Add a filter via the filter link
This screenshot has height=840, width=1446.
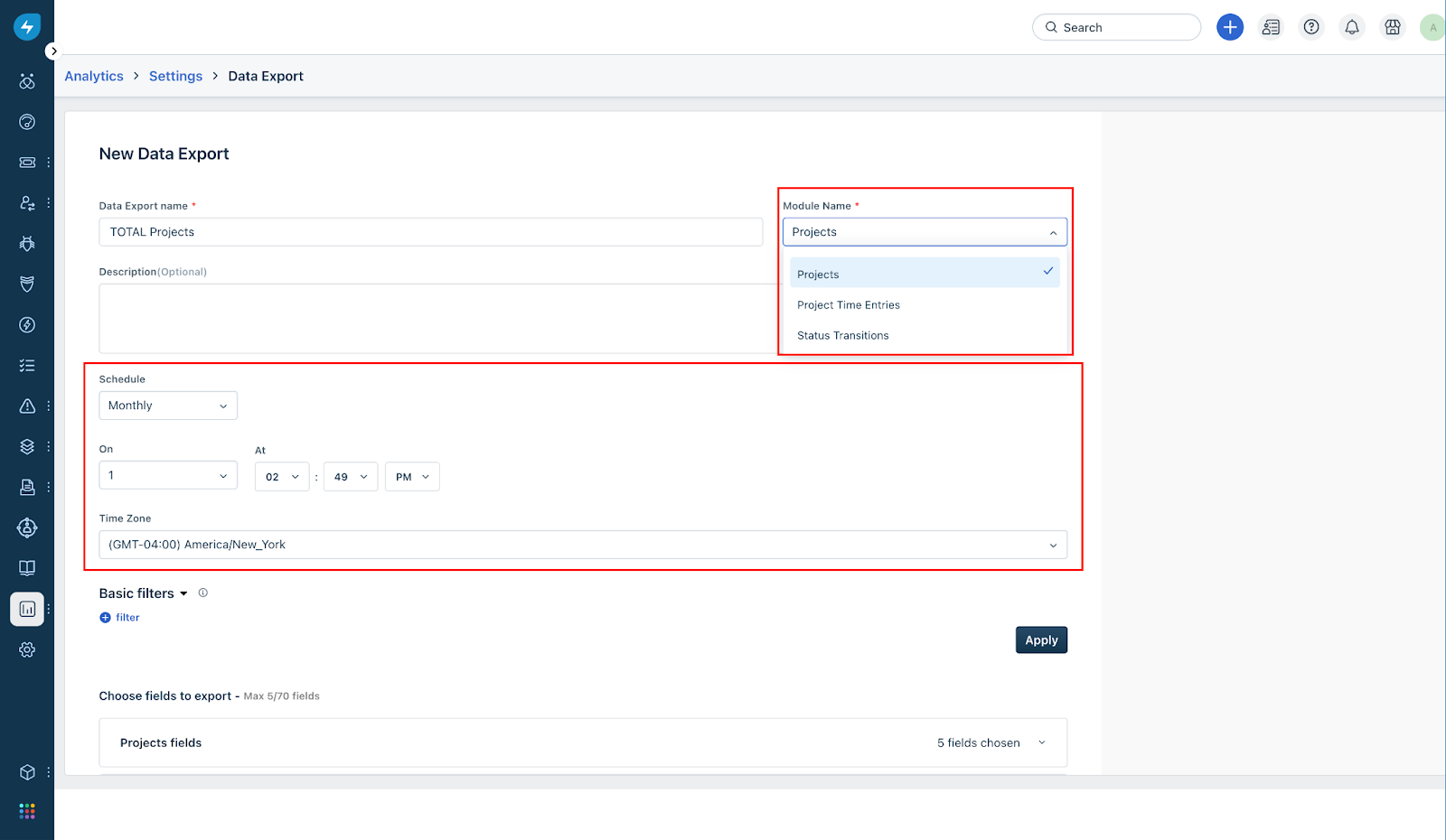point(119,618)
